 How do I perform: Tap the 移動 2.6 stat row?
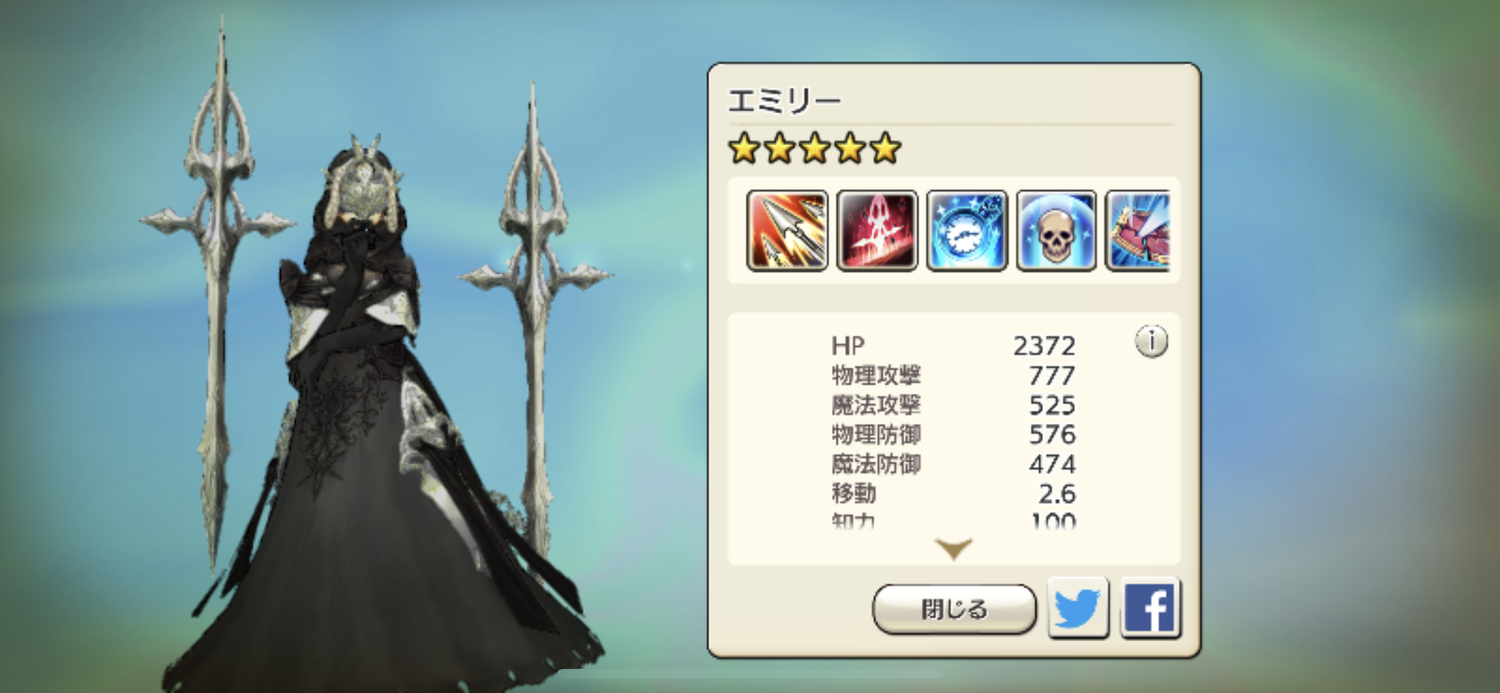point(953,494)
